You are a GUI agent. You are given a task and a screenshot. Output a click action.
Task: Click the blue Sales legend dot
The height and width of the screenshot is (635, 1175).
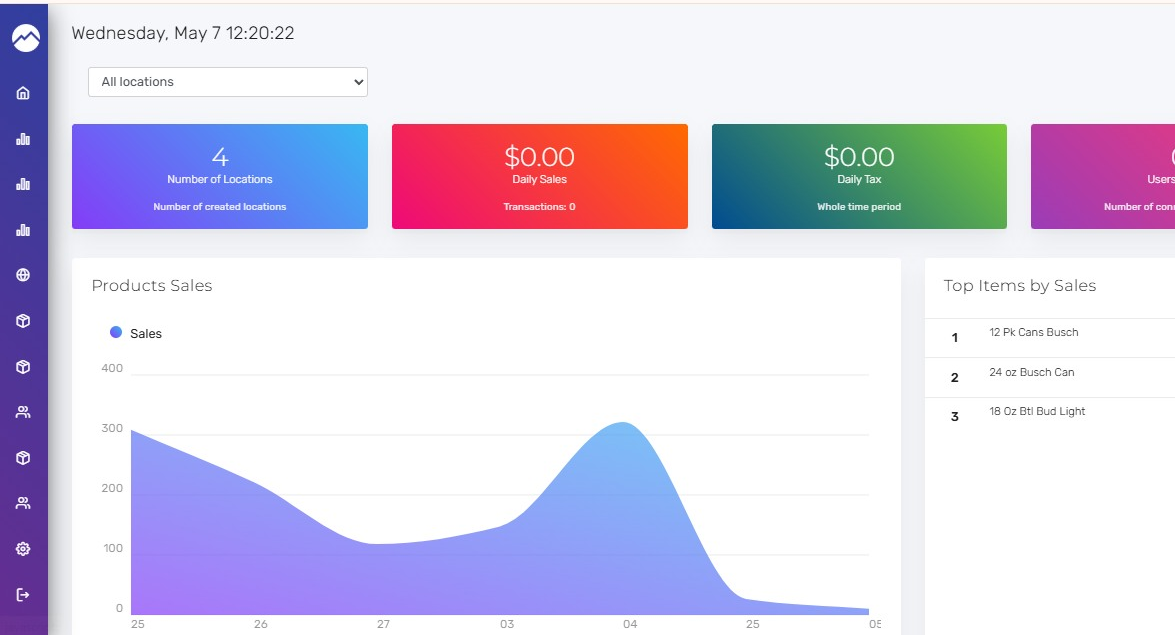[116, 332]
